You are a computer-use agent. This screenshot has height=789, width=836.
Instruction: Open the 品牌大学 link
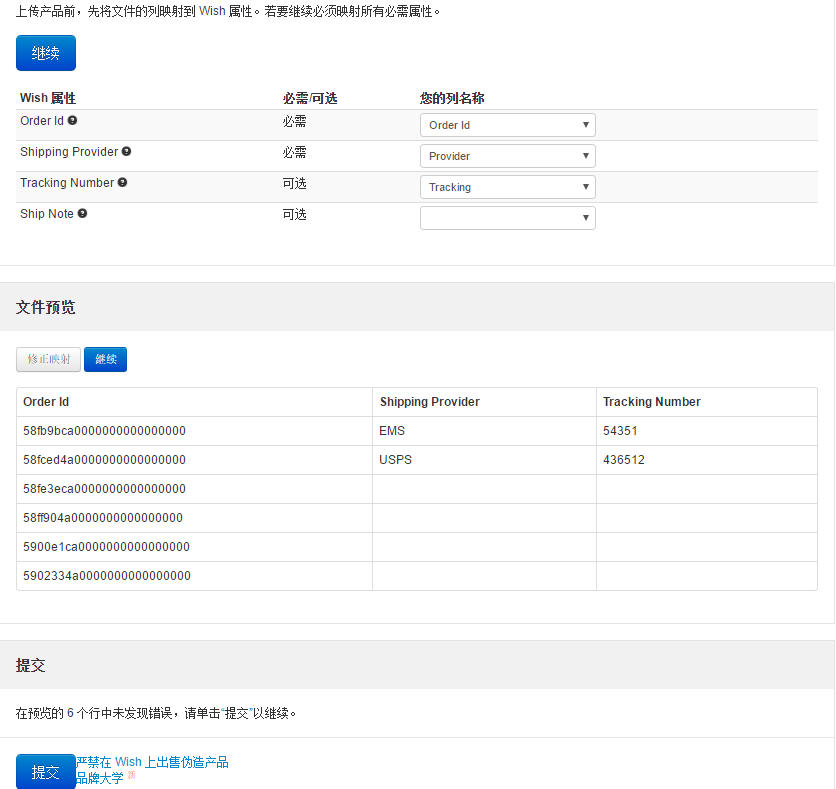coord(95,776)
